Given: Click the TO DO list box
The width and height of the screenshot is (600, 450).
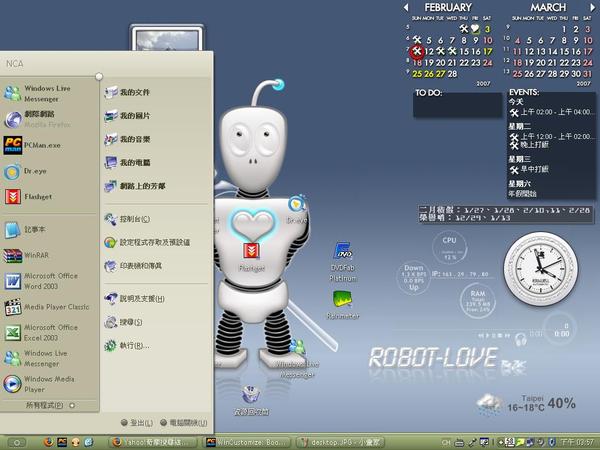Looking at the screenshot, I should point(458,104).
